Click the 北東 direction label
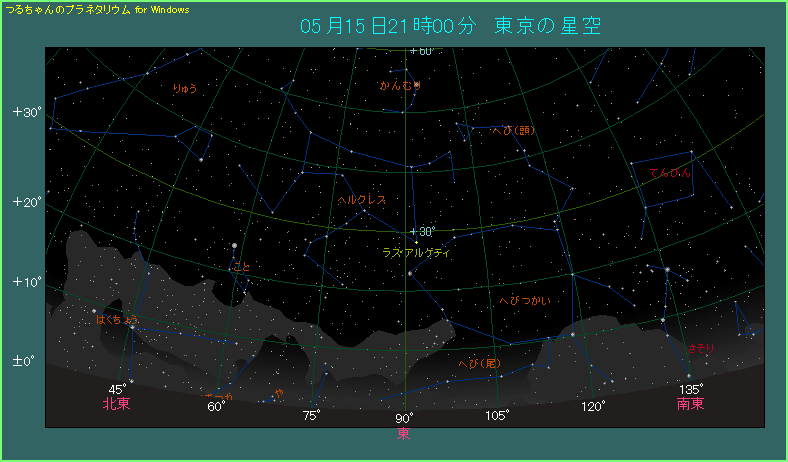 click(x=116, y=404)
